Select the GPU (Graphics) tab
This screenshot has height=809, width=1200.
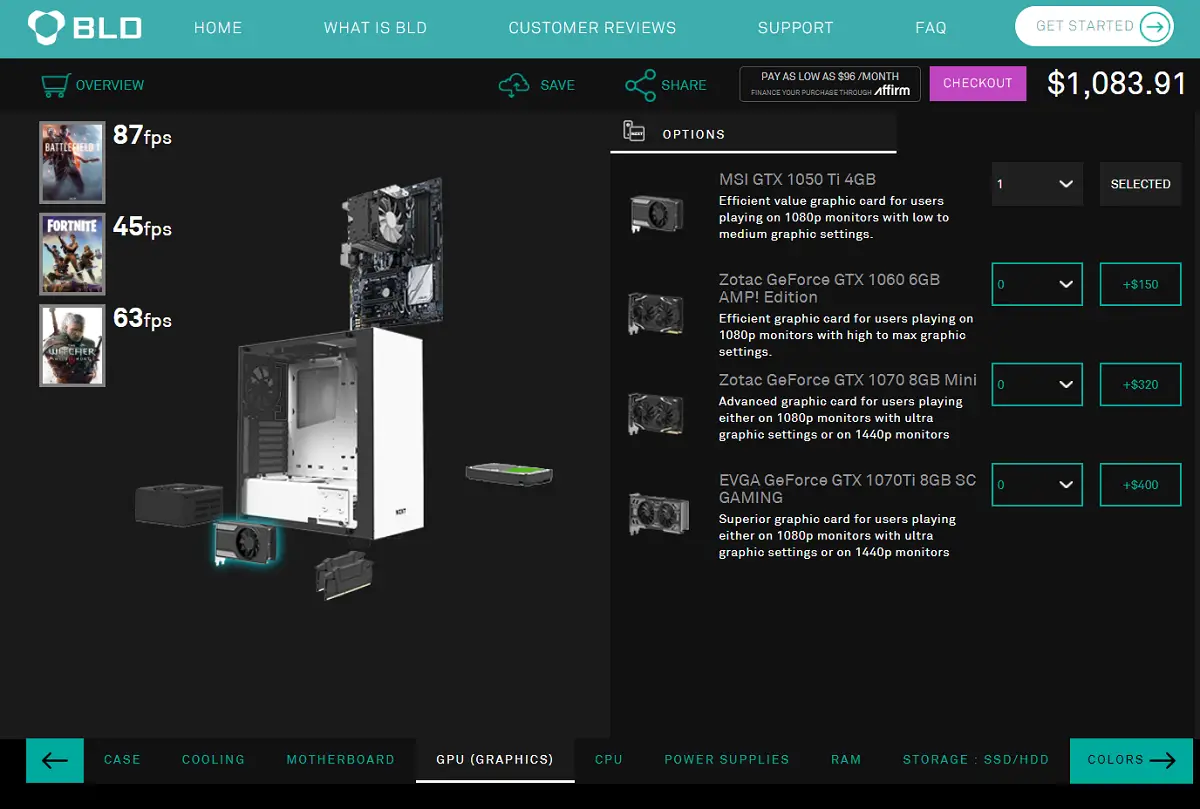point(495,760)
